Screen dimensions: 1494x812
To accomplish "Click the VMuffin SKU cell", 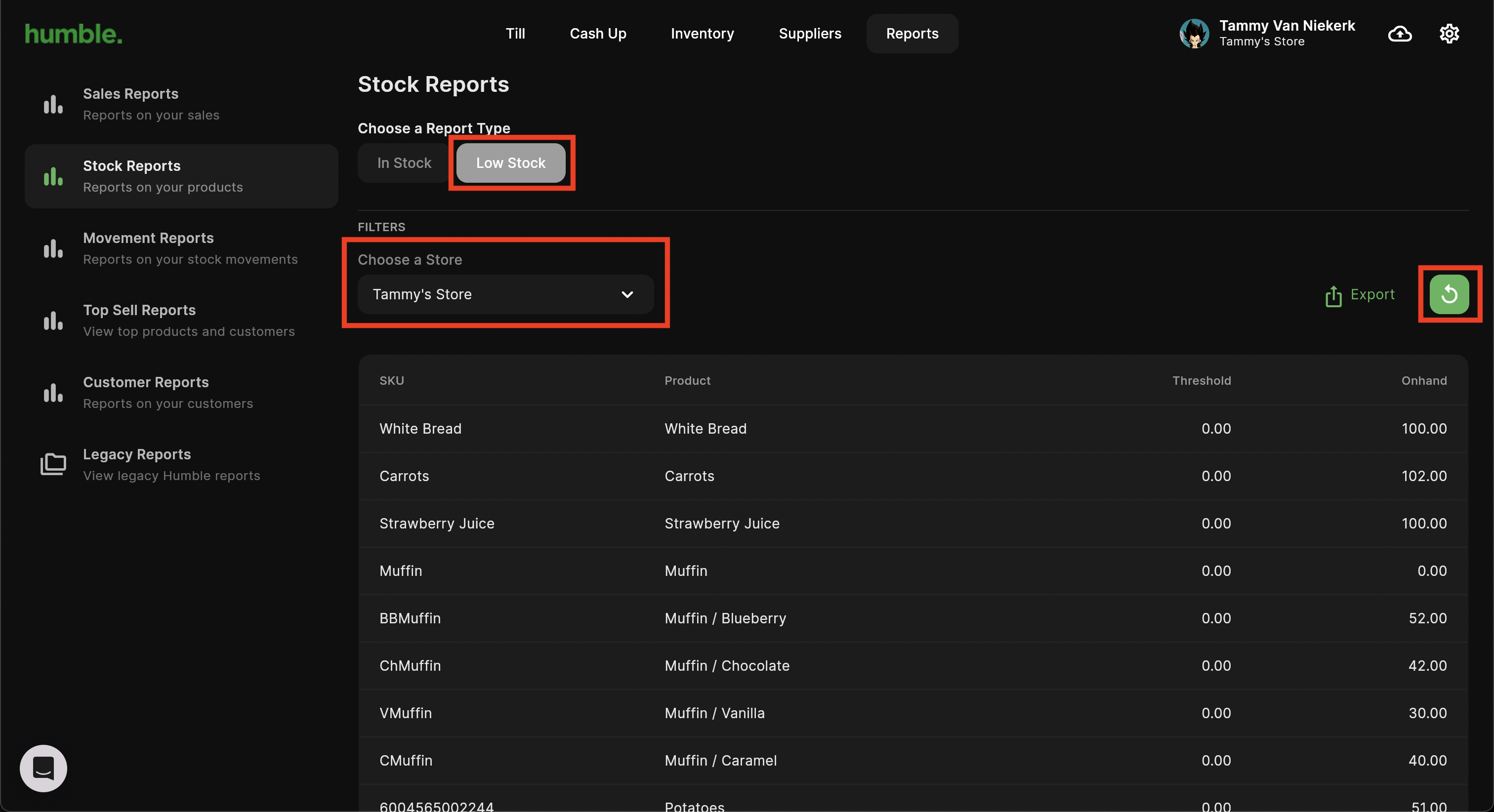I will (x=406, y=713).
